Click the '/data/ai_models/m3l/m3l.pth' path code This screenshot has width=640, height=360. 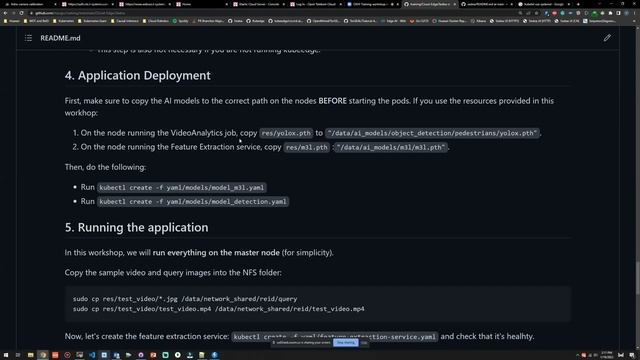click(390, 147)
